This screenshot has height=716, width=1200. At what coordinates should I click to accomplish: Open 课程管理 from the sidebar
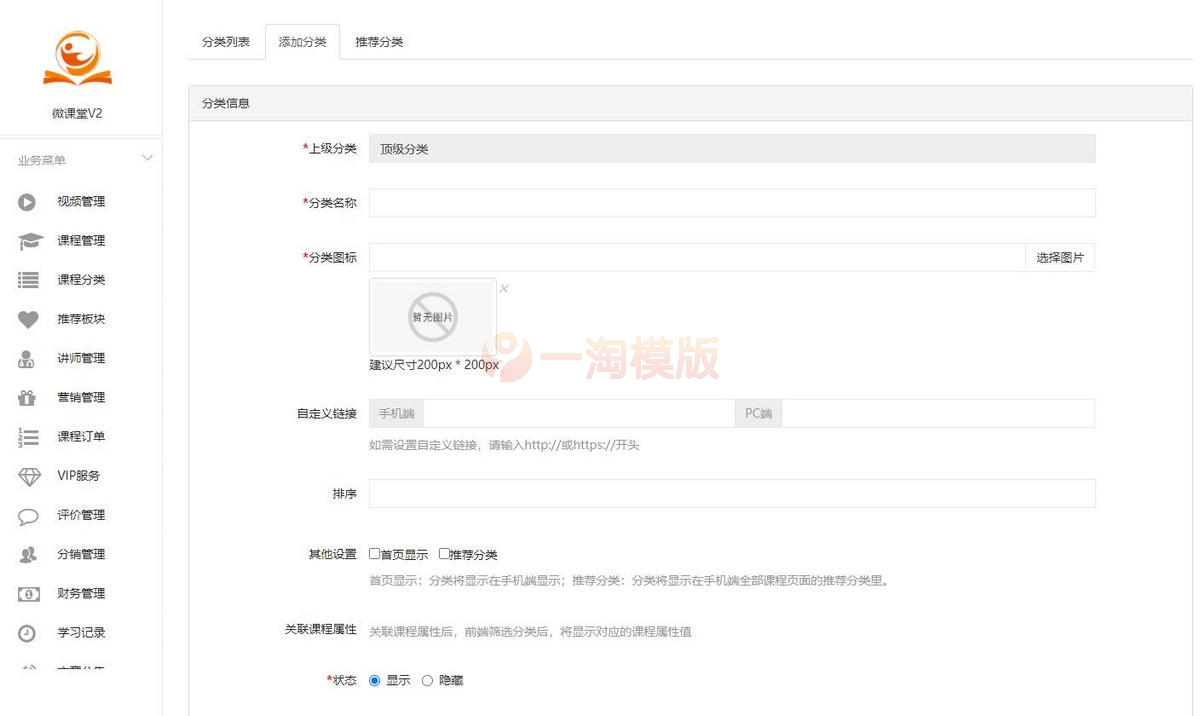tap(28, 240)
